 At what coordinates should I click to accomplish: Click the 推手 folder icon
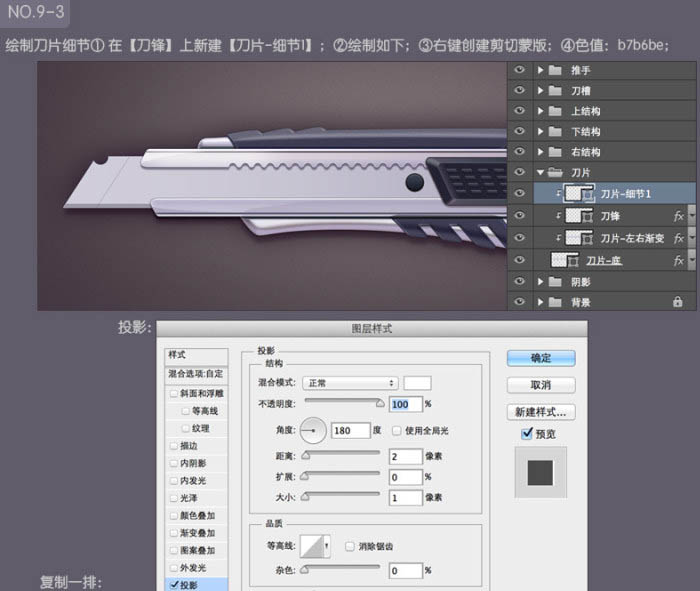[555, 70]
